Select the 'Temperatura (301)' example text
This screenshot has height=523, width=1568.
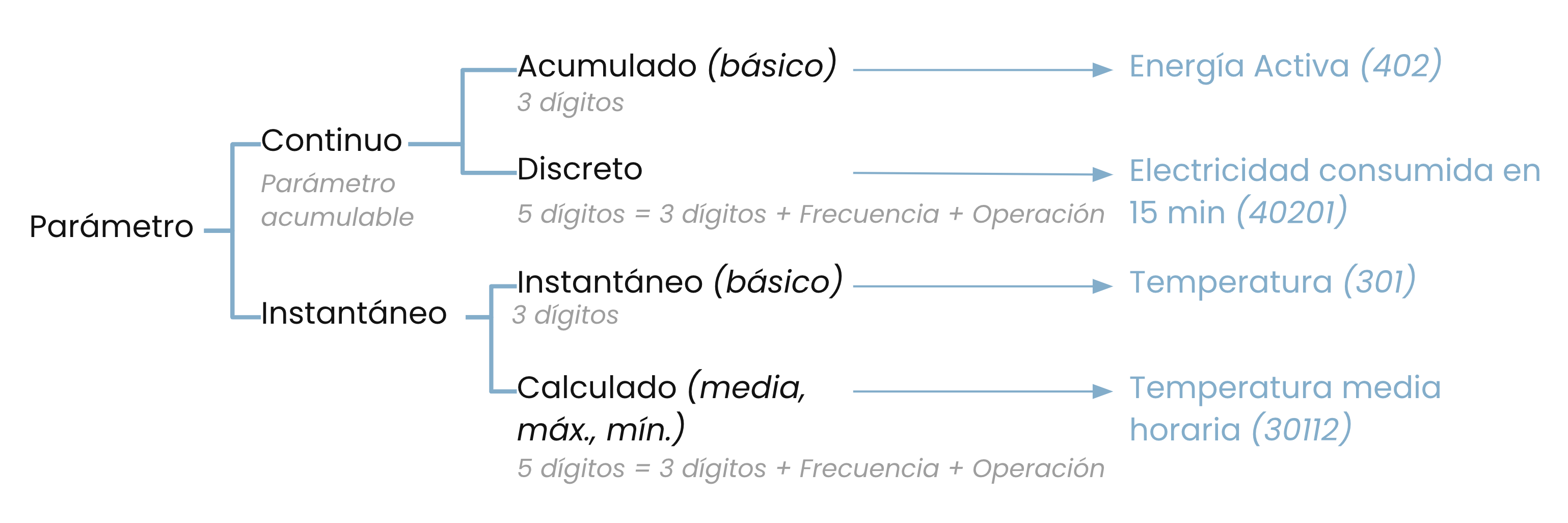[1273, 281]
